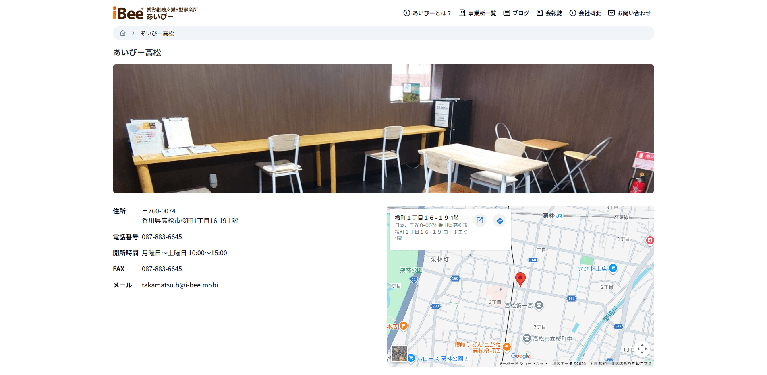Click the school marker icon mid-map

click(x=539, y=306)
